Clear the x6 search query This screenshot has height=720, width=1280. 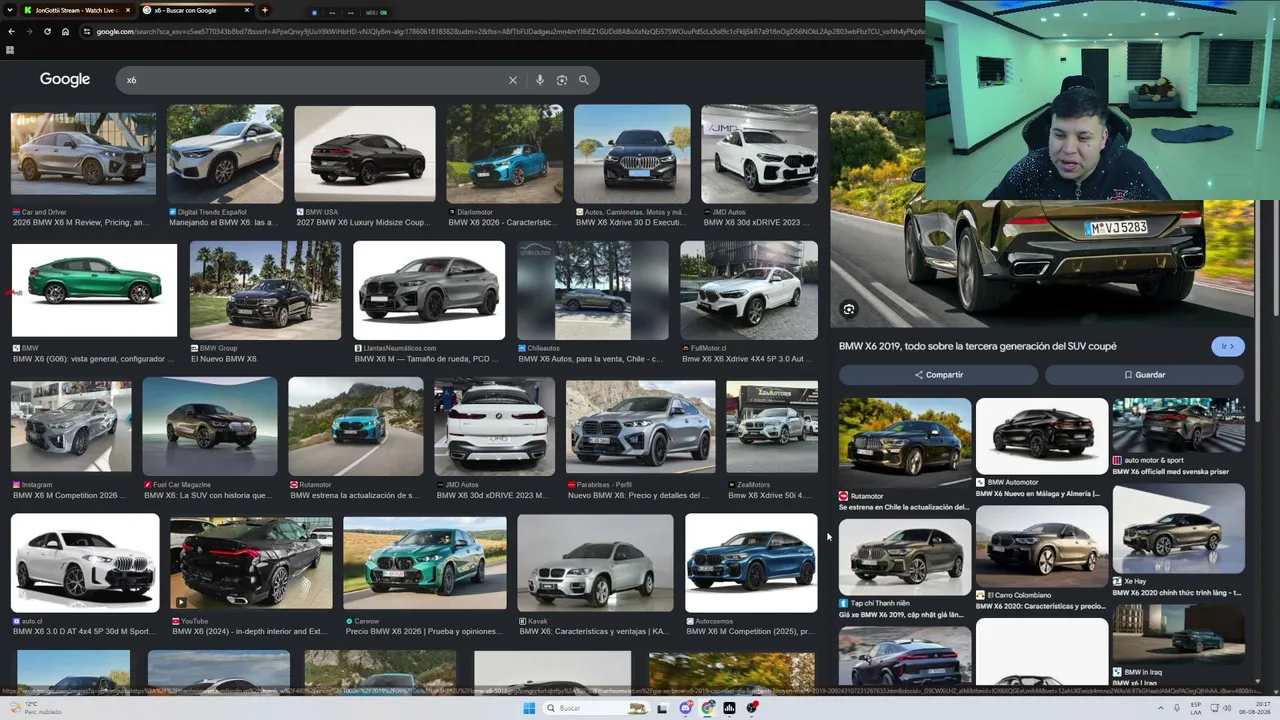[513, 80]
